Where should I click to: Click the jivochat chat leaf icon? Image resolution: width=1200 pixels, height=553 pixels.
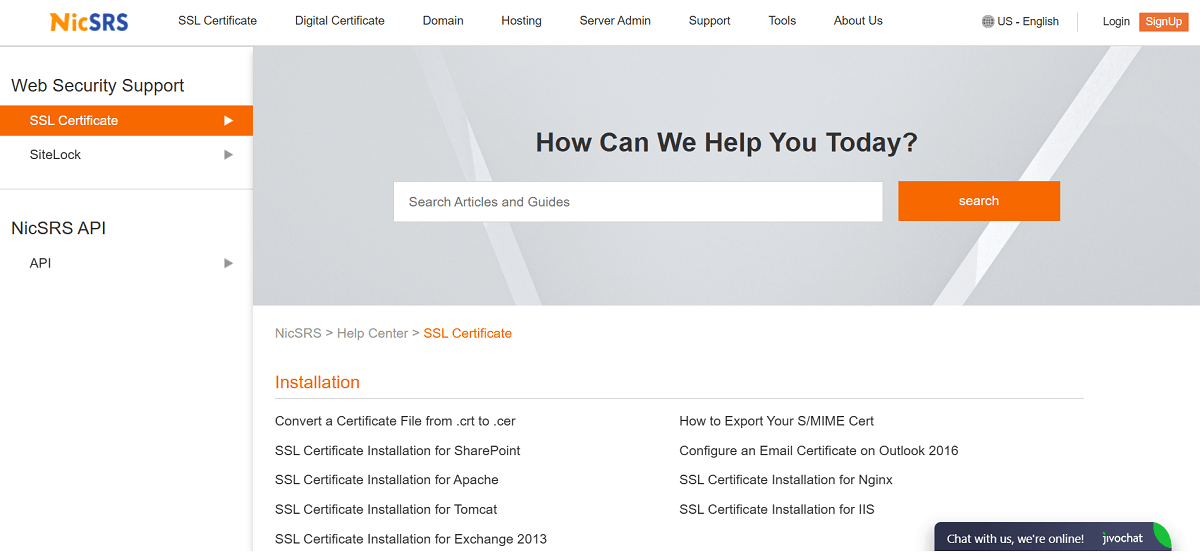coord(1161,535)
